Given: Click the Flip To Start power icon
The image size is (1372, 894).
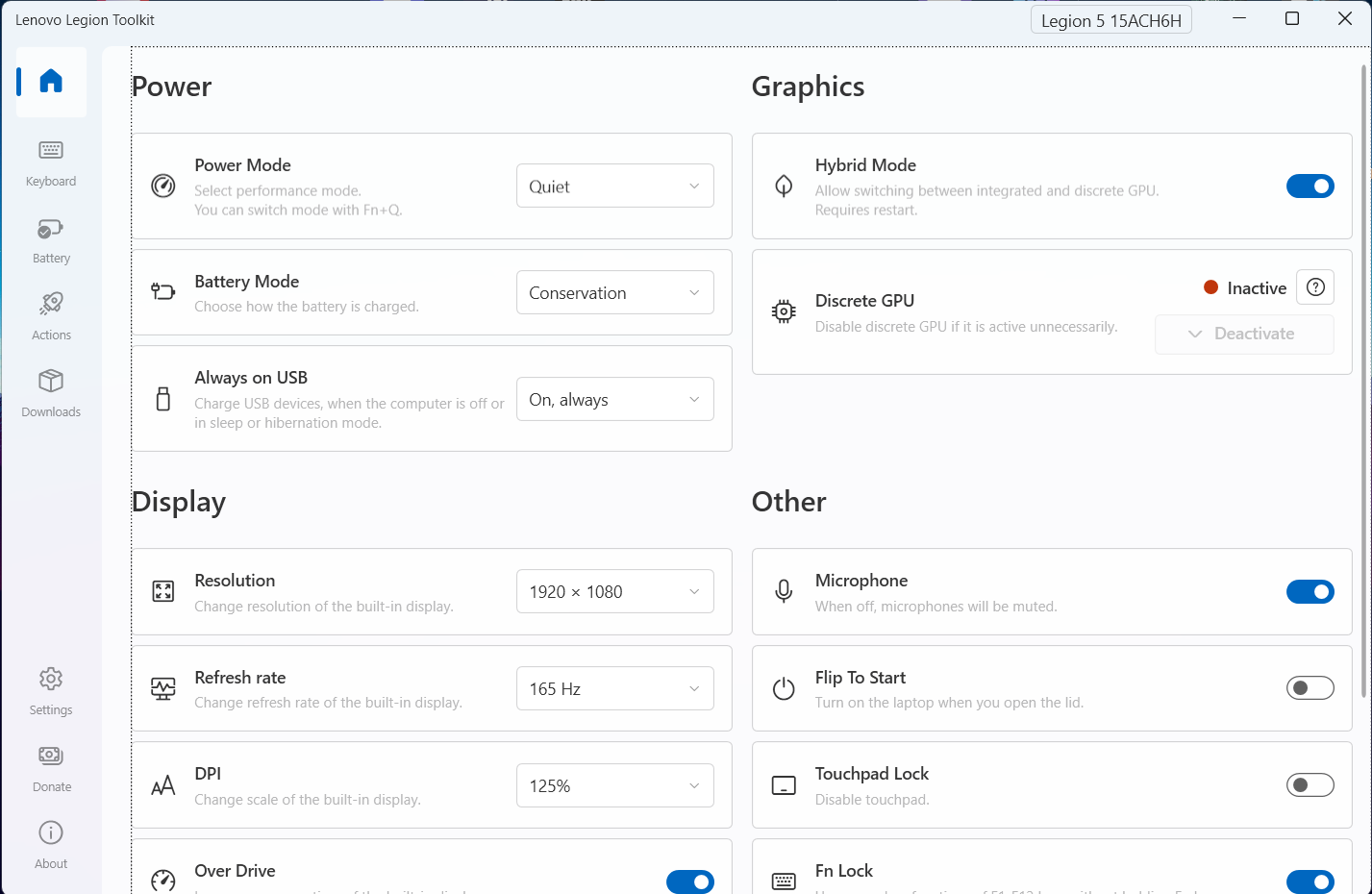Looking at the screenshot, I should tap(784, 688).
